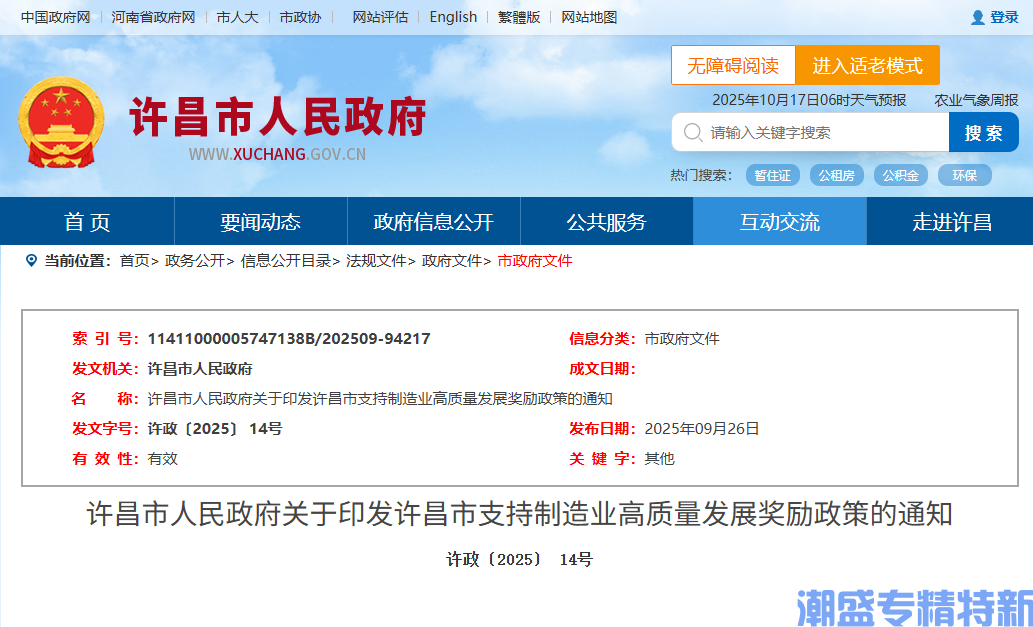Open the 互动交流 menu item
Screen dimensions: 1033x627
779,222
